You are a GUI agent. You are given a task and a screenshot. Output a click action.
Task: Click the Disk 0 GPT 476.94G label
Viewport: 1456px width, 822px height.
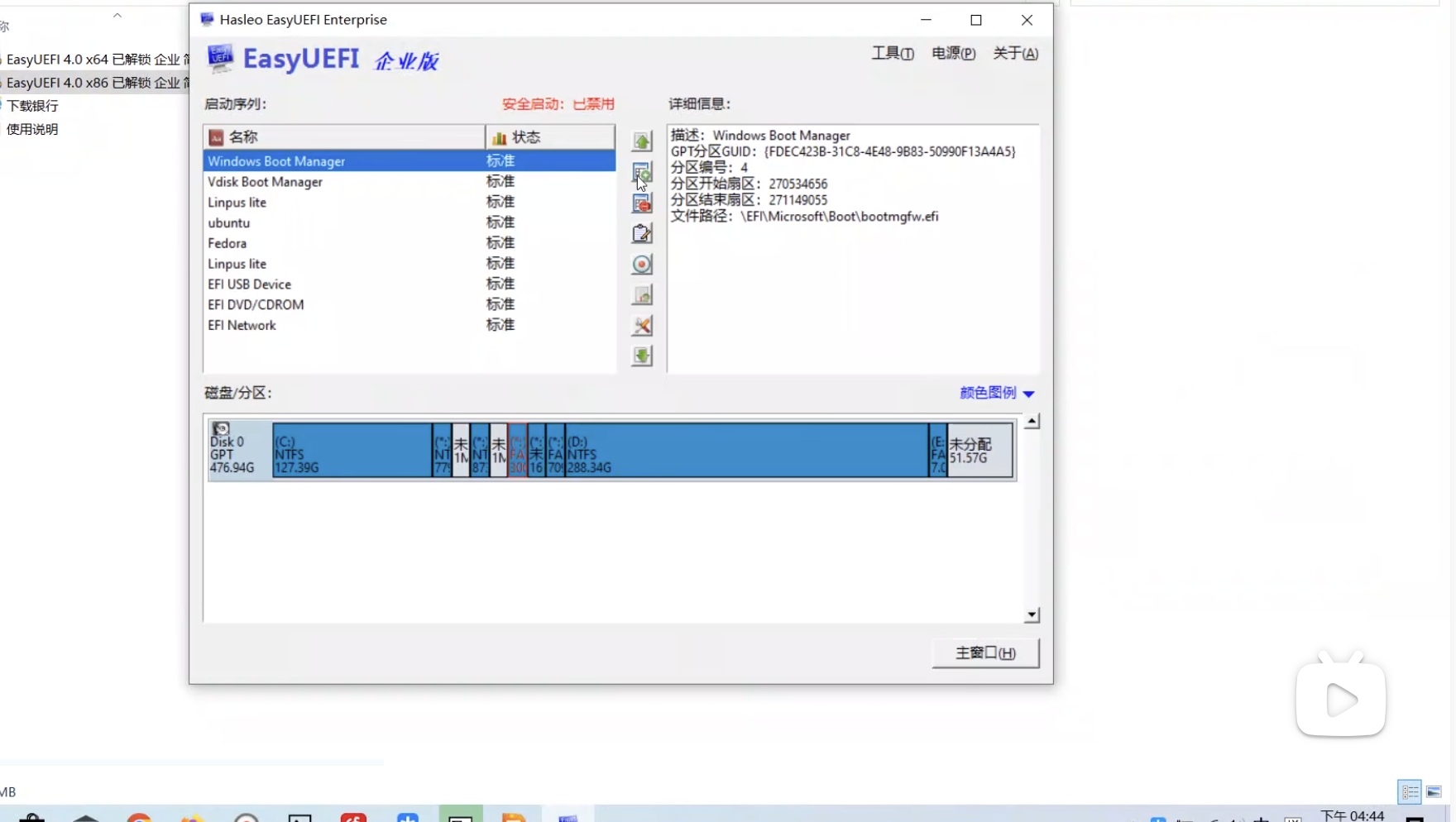coord(232,455)
